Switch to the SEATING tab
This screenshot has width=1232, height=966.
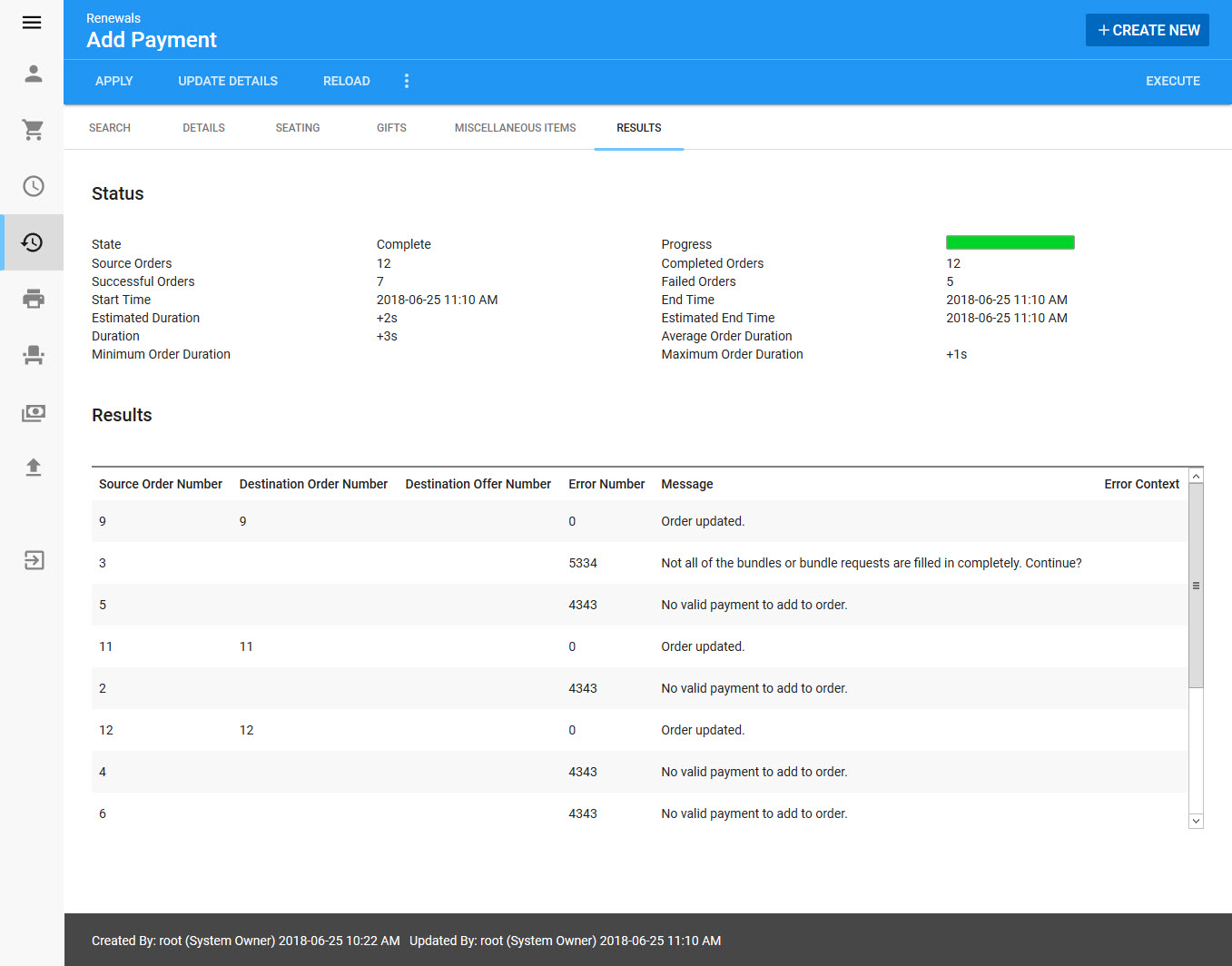pos(298,128)
